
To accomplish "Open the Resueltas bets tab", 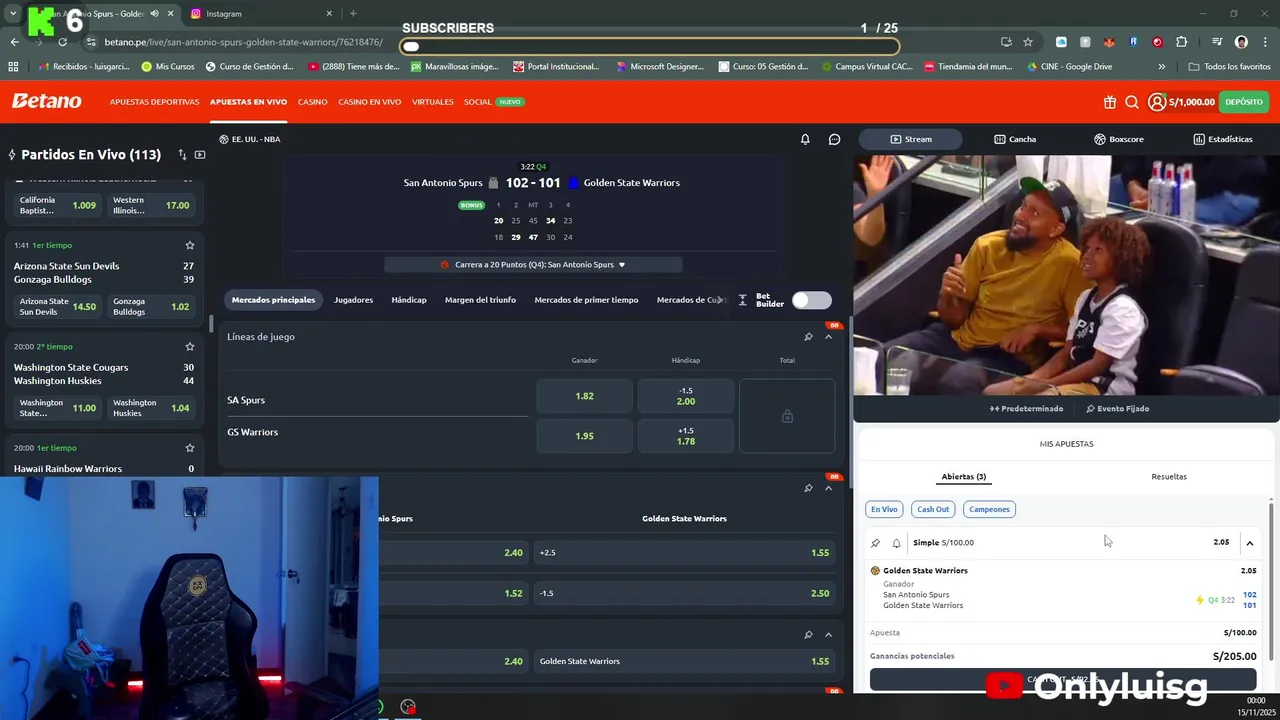I will [1169, 477].
